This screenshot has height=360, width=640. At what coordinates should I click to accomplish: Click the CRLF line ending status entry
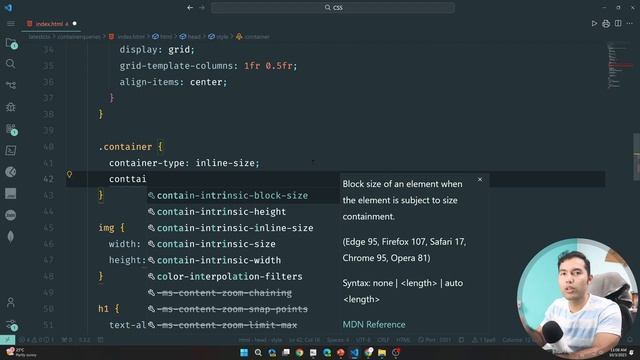[383, 340]
